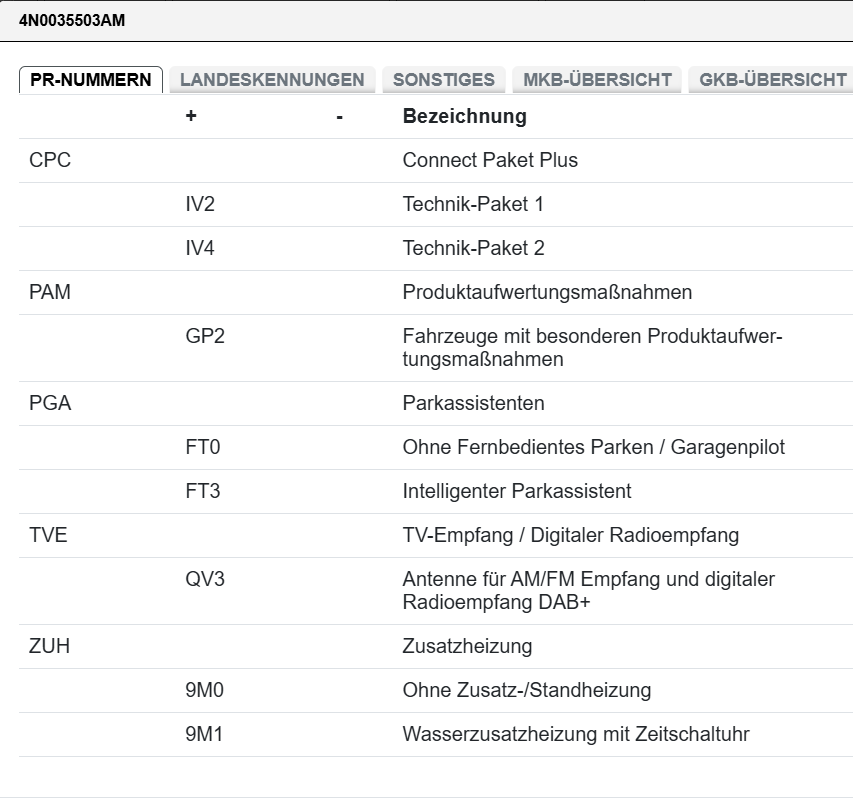
Task: Select the SONSTIGES tab
Action: (444, 80)
